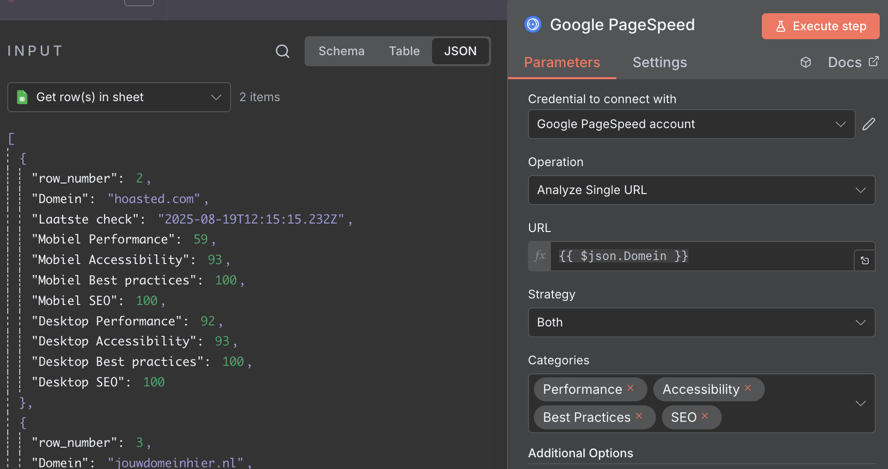Click the "Desktop SEO" value 100
The width and height of the screenshot is (888, 469).
tap(154, 382)
